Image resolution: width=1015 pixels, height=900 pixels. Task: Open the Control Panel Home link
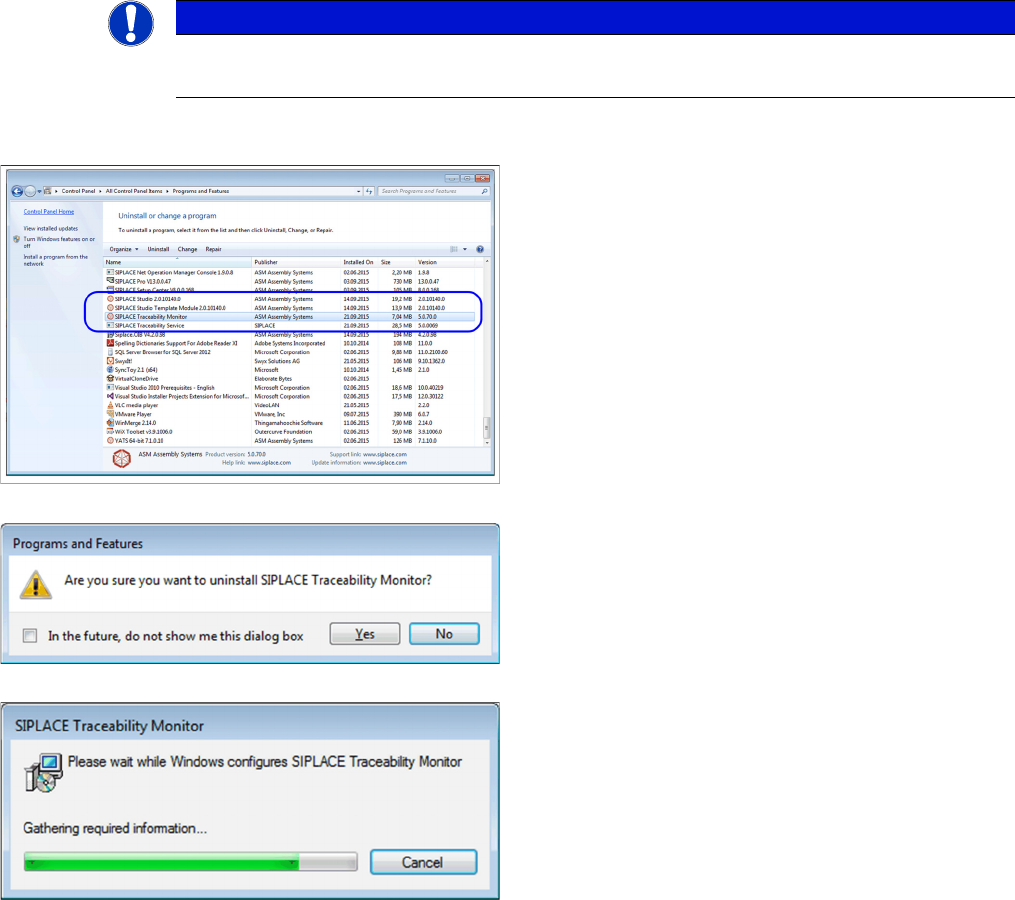point(49,212)
